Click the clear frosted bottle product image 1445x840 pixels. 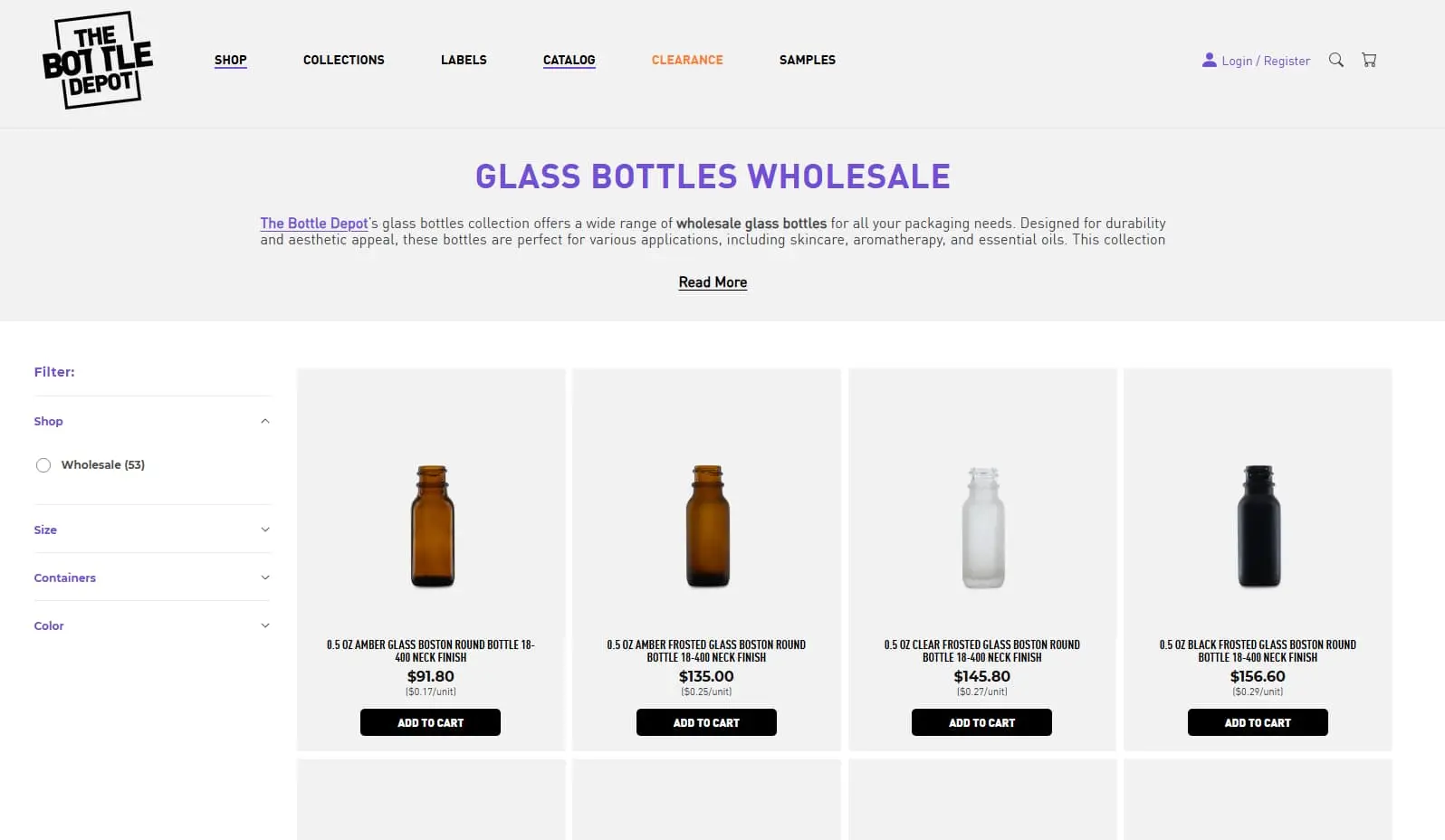[x=981, y=525]
